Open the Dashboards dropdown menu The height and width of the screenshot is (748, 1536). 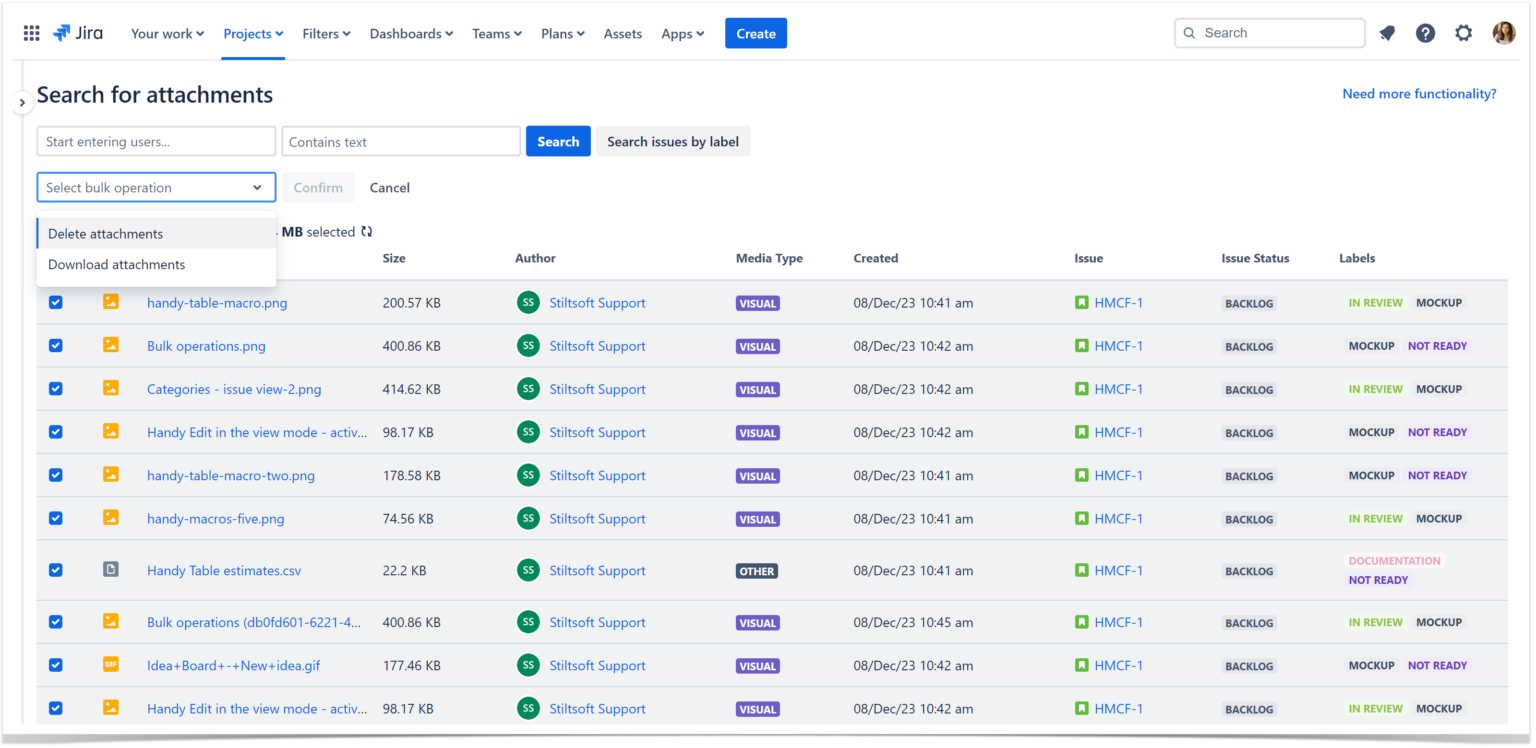(410, 33)
